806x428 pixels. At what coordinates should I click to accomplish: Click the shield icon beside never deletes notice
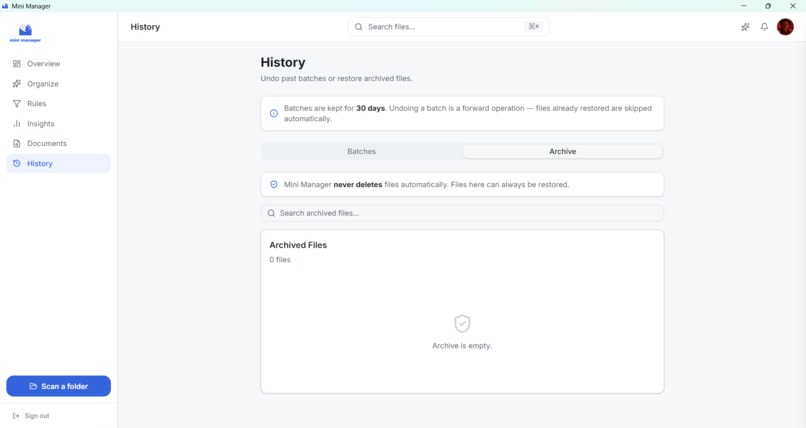click(273, 184)
